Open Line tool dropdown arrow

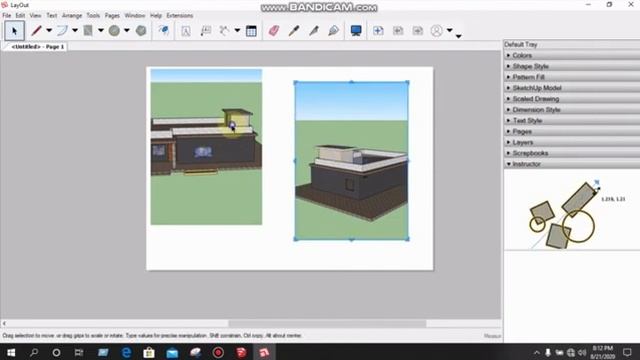click(49, 30)
